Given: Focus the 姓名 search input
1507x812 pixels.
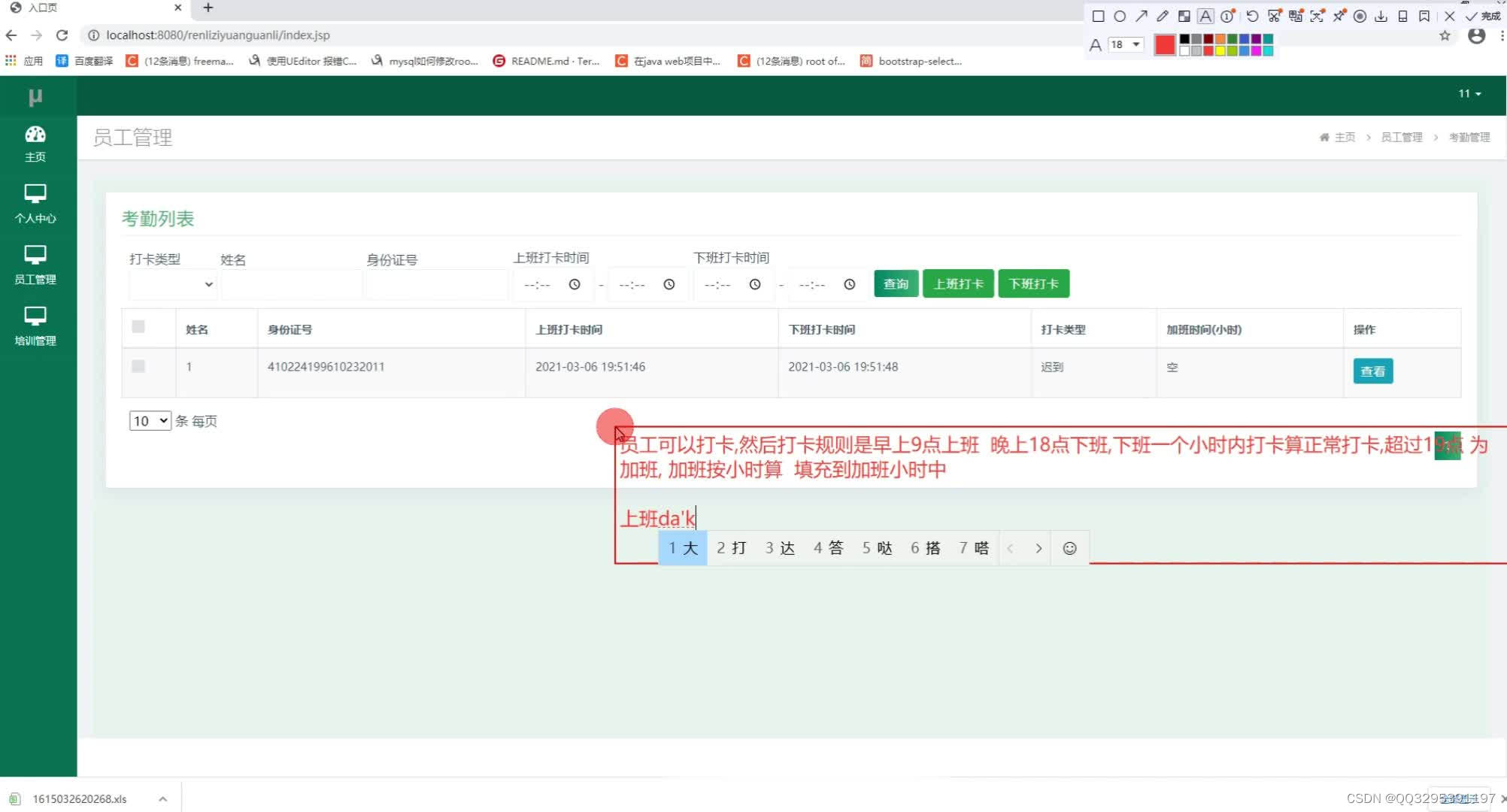Looking at the screenshot, I should tap(291, 285).
